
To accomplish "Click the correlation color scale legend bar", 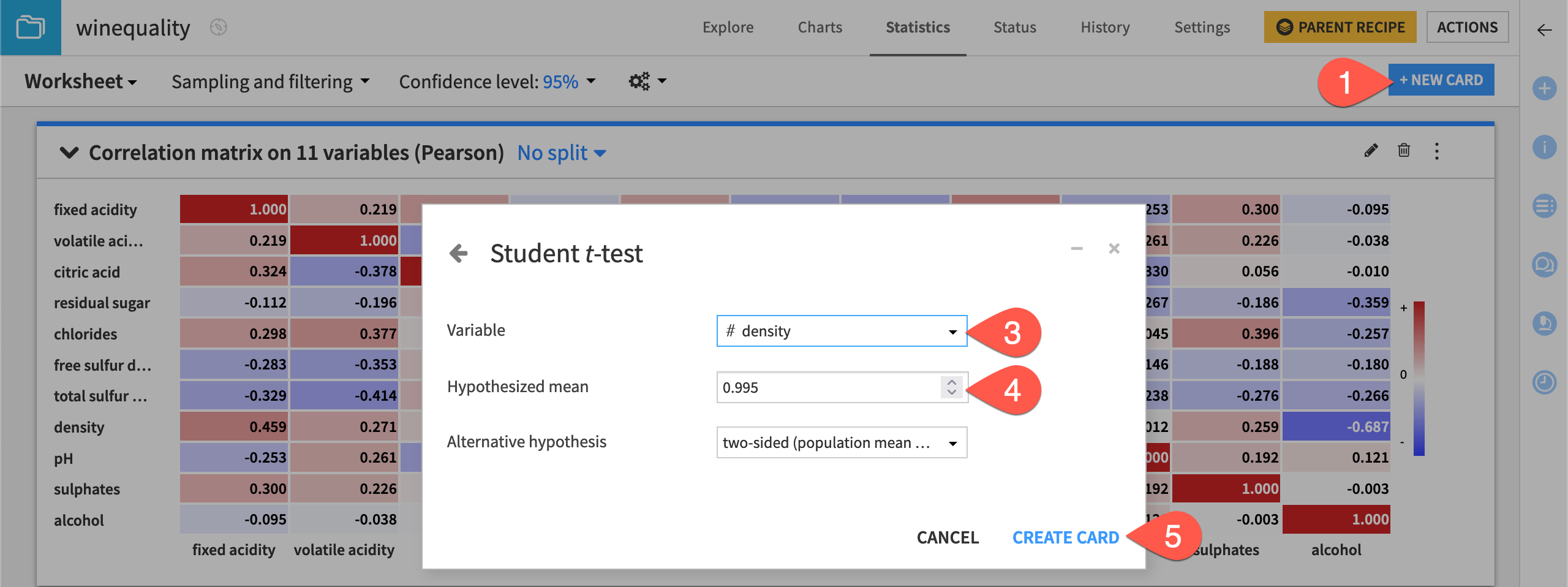I will tap(1419, 378).
